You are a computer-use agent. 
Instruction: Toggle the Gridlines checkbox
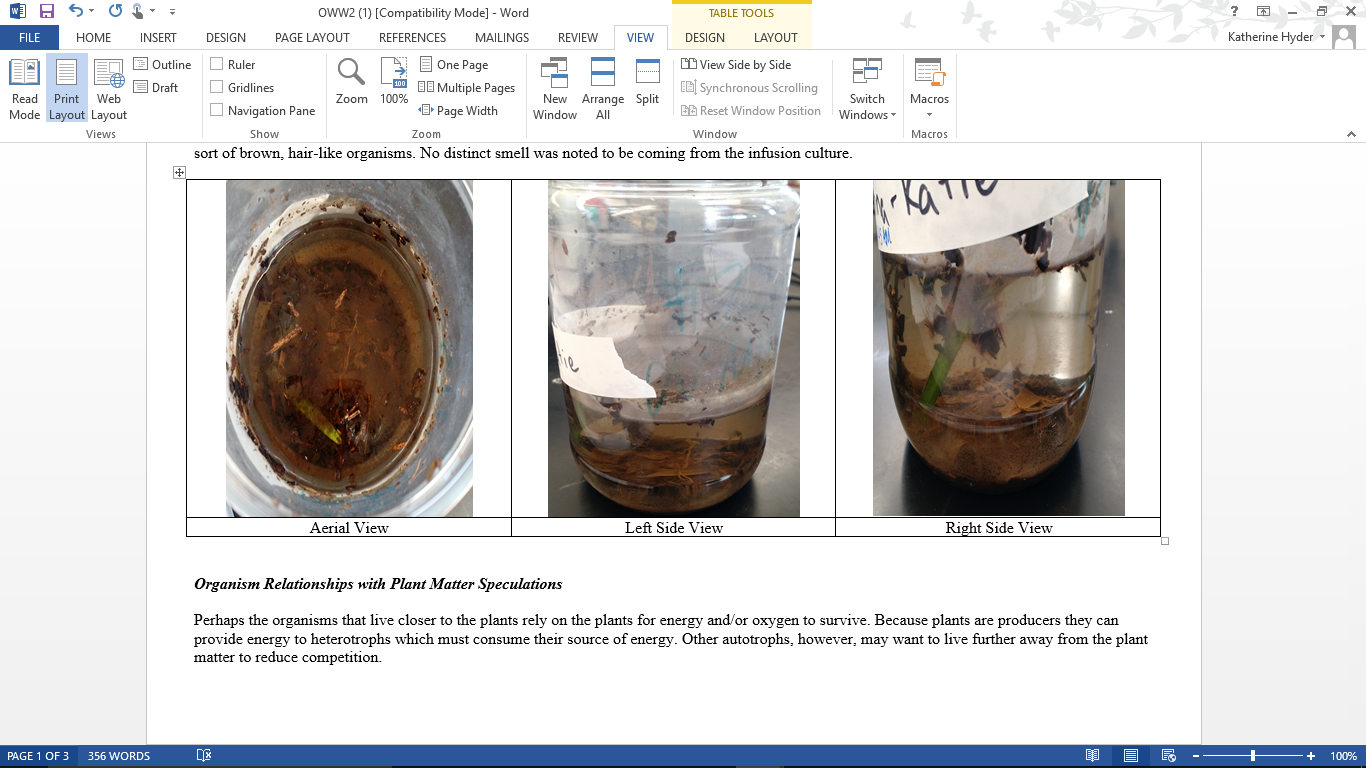point(217,87)
